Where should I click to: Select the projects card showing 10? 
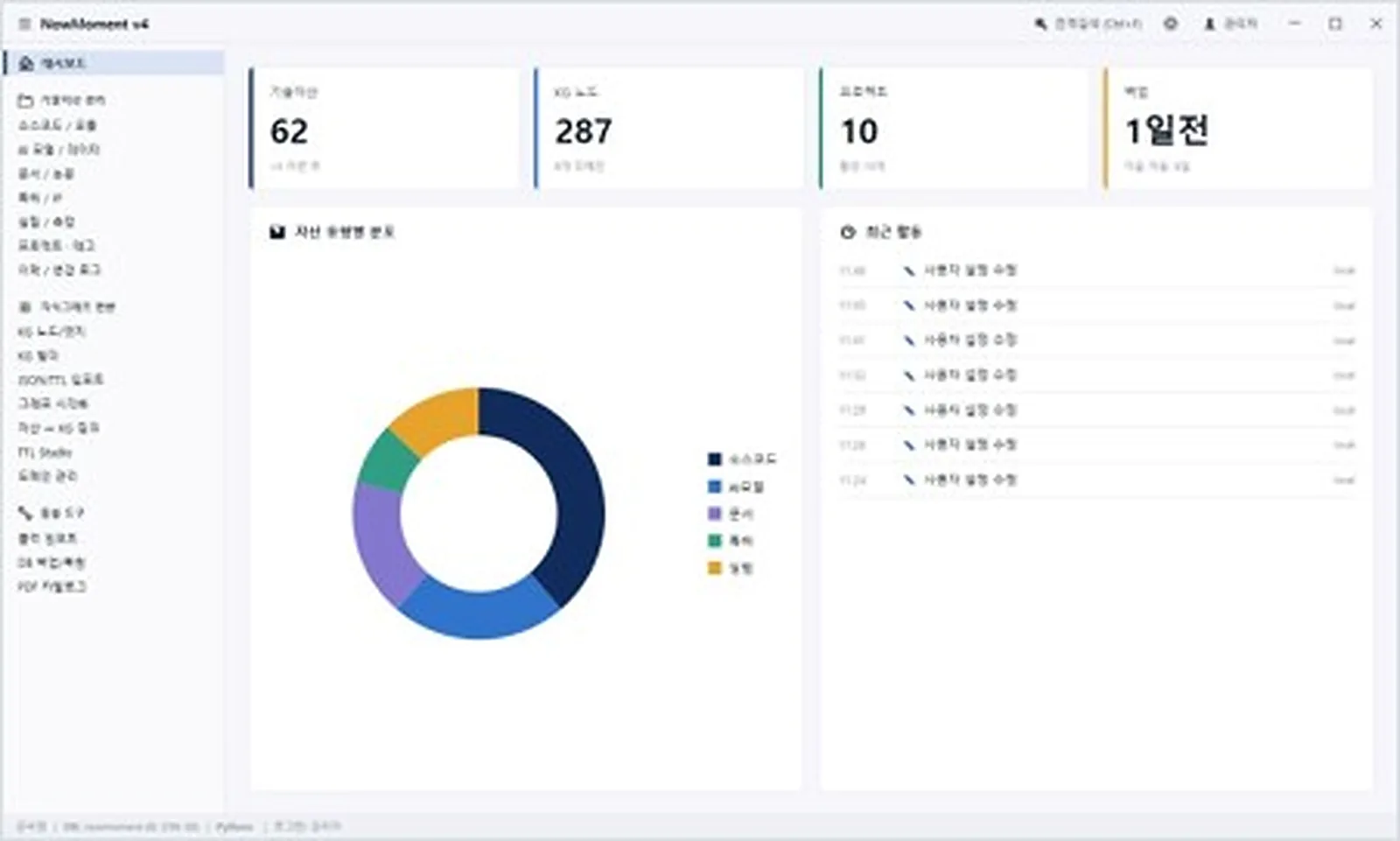coord(954,129)
